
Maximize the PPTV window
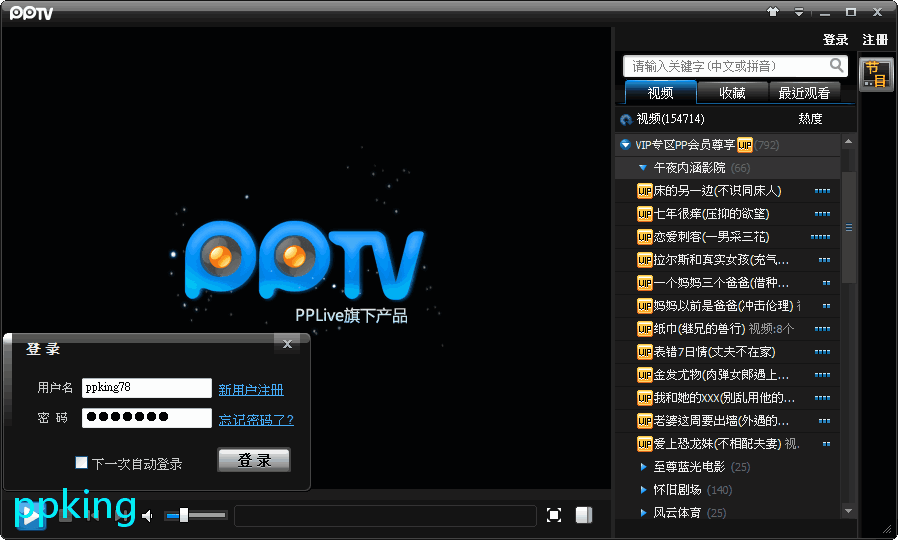click(851, 11)
